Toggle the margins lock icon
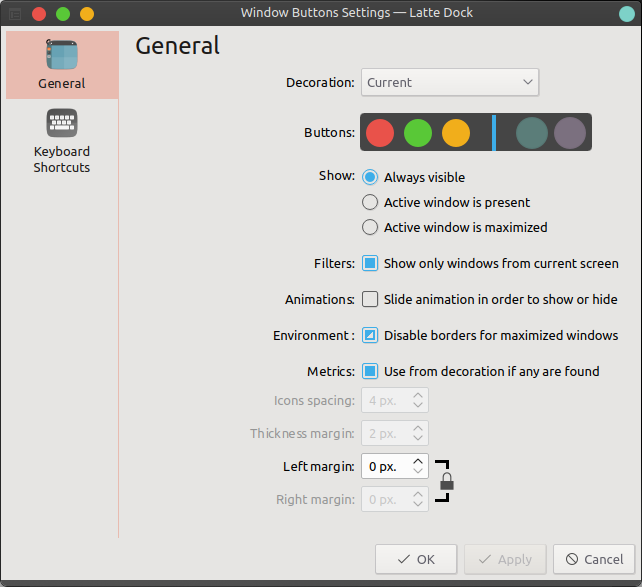Viewport: 642px width, 587px height. [447, 483]
